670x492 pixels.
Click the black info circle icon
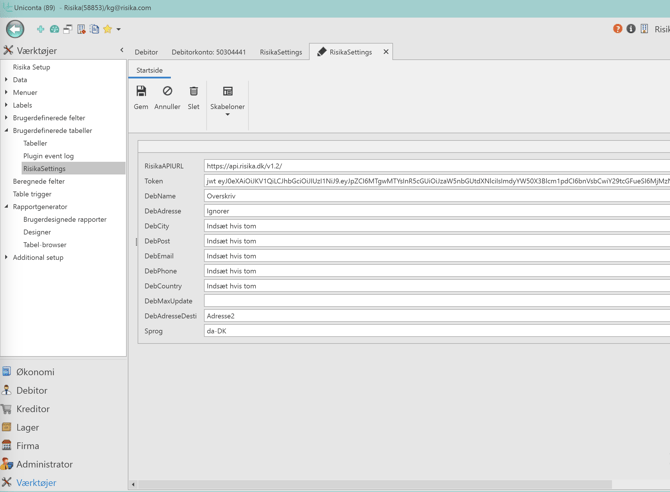click(x=631, y=29)
